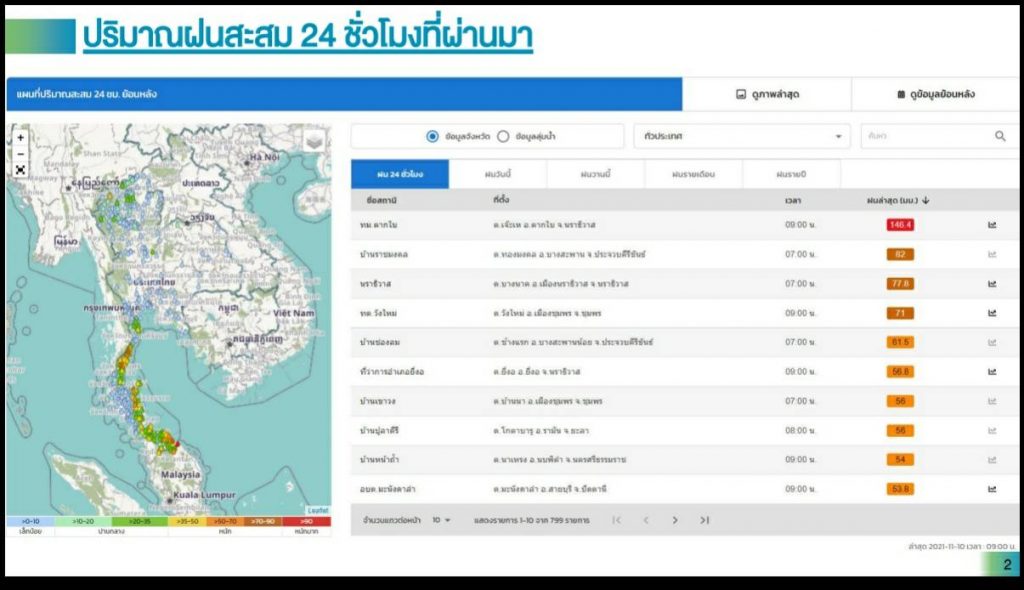The height and width of the screenshot is (590, 1024).
Task: Switch to the ฝนวันนี้ tab
Action: [x=498, y=174]
